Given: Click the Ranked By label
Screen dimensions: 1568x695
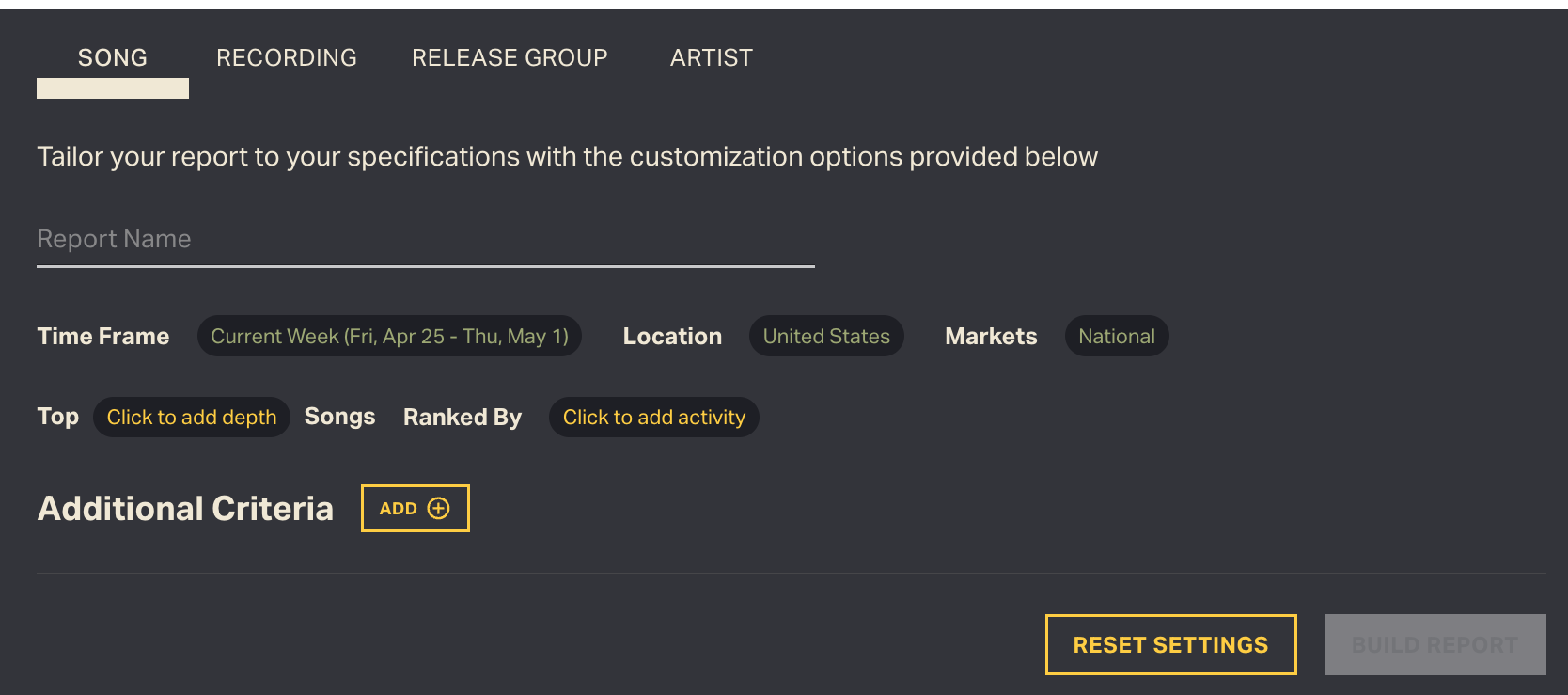Looking at the screenshot, I should pos(463,418).
